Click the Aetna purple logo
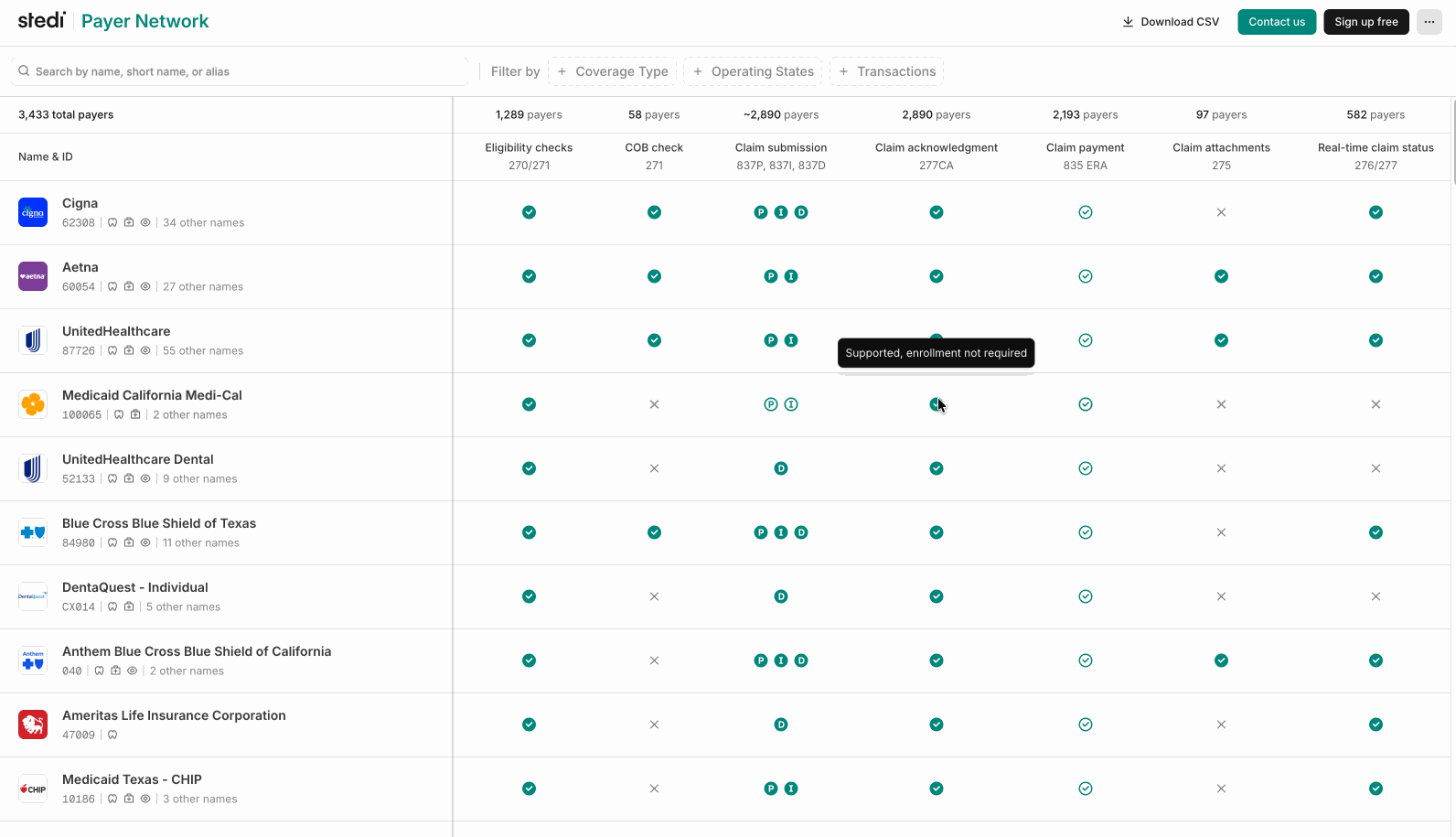 tap(33, 276)
